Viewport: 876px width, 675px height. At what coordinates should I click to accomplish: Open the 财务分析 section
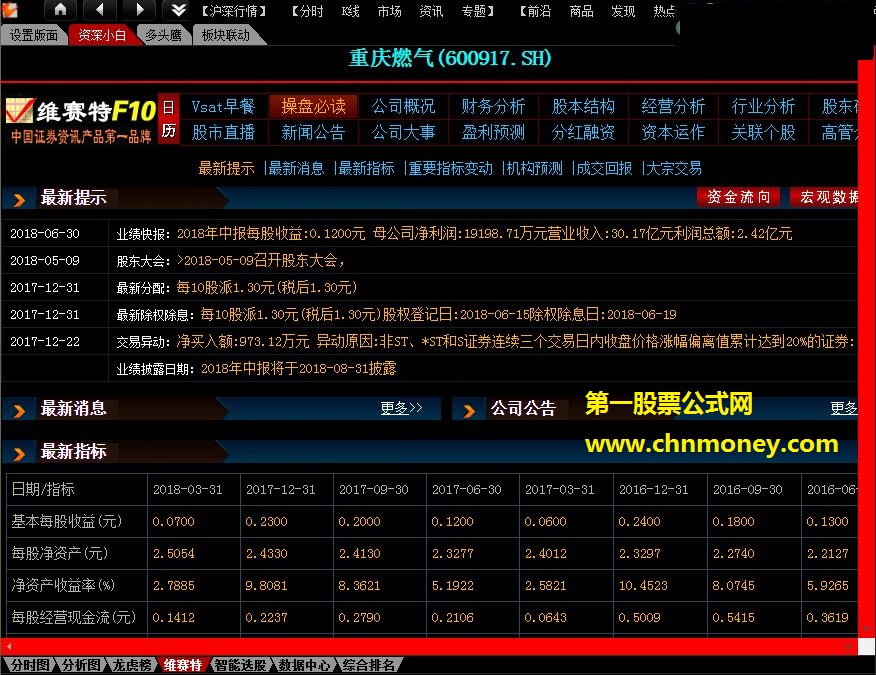point(493,106)
